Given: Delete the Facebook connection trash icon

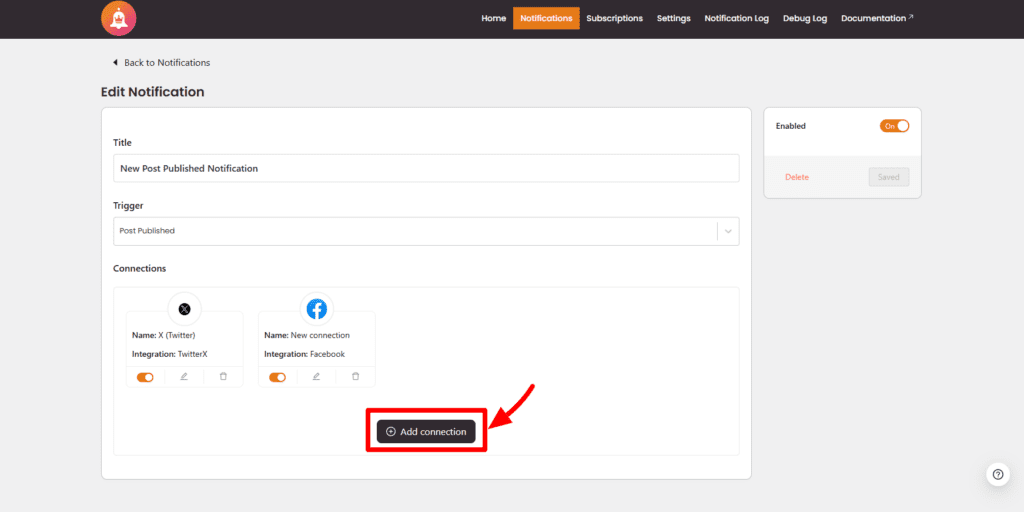Looking at the screenshot, I should click(355, 377).
